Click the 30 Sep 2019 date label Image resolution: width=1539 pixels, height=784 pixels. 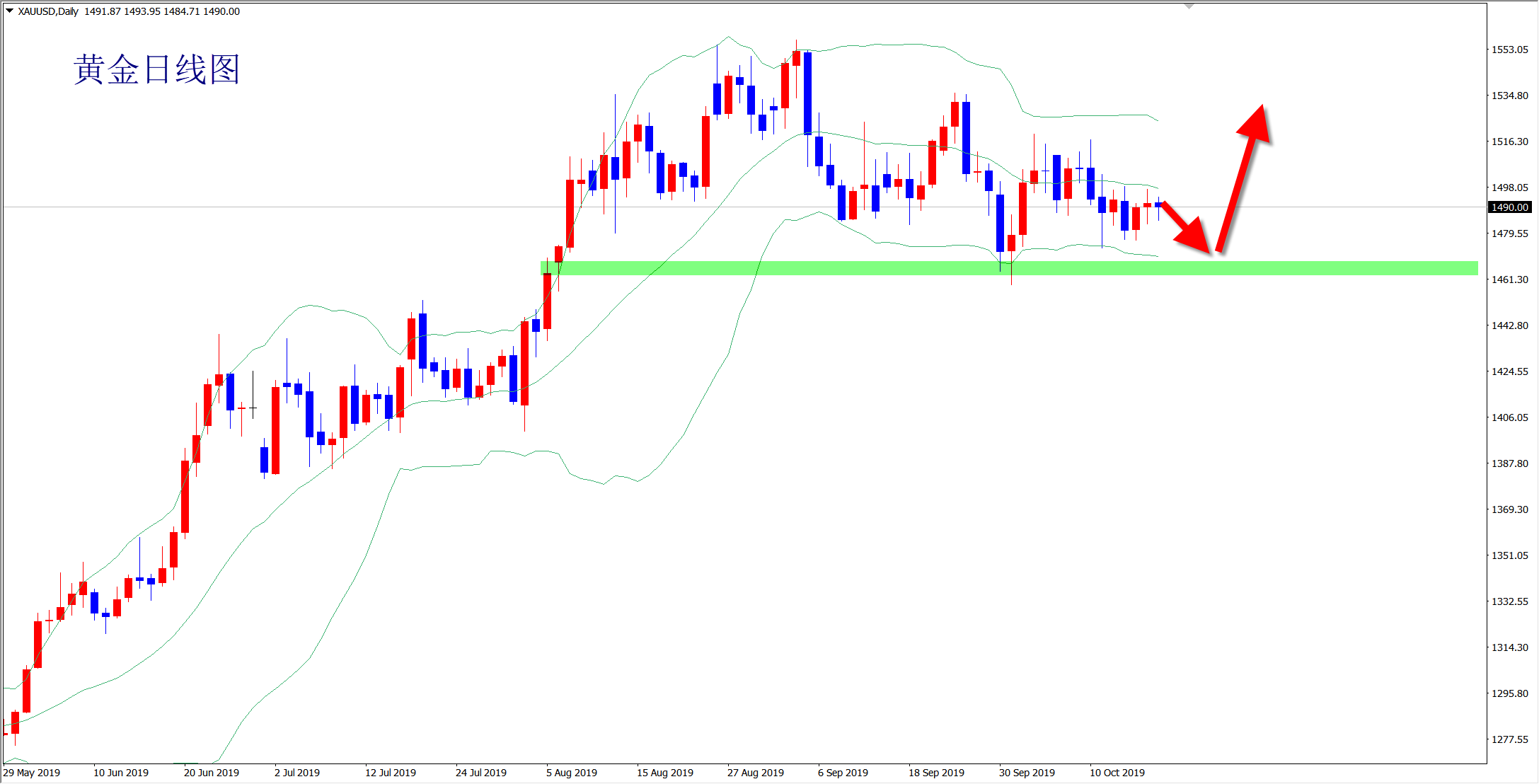pos(1027,773)
